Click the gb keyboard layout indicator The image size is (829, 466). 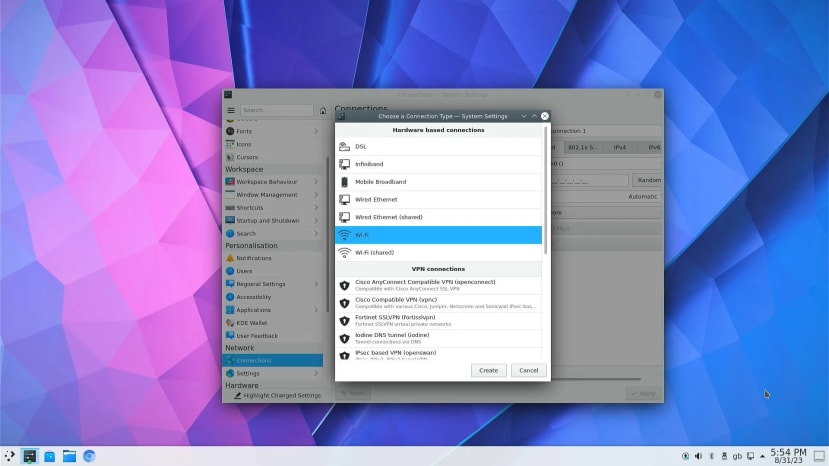(x=737, y=456)
